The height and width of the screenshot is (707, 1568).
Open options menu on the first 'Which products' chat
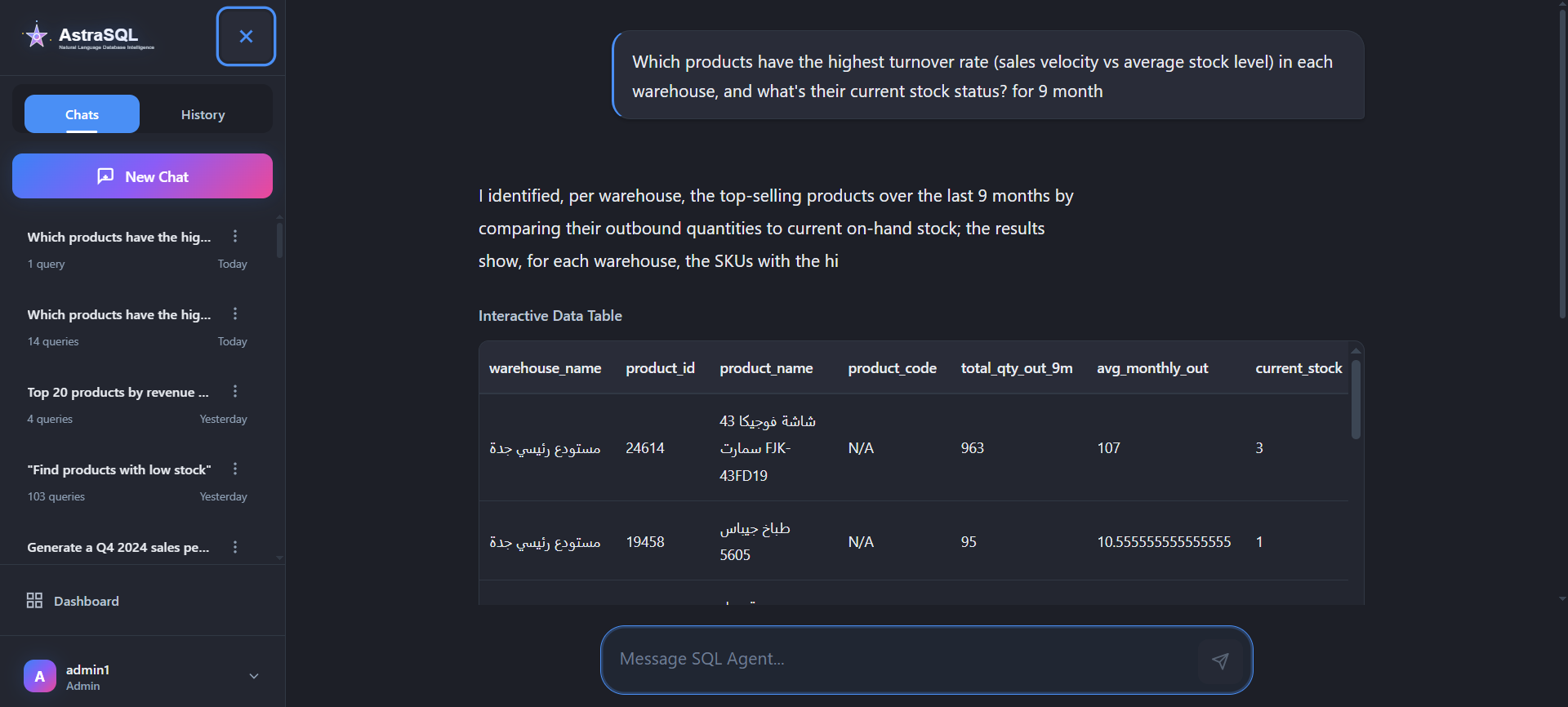point(235,235)
